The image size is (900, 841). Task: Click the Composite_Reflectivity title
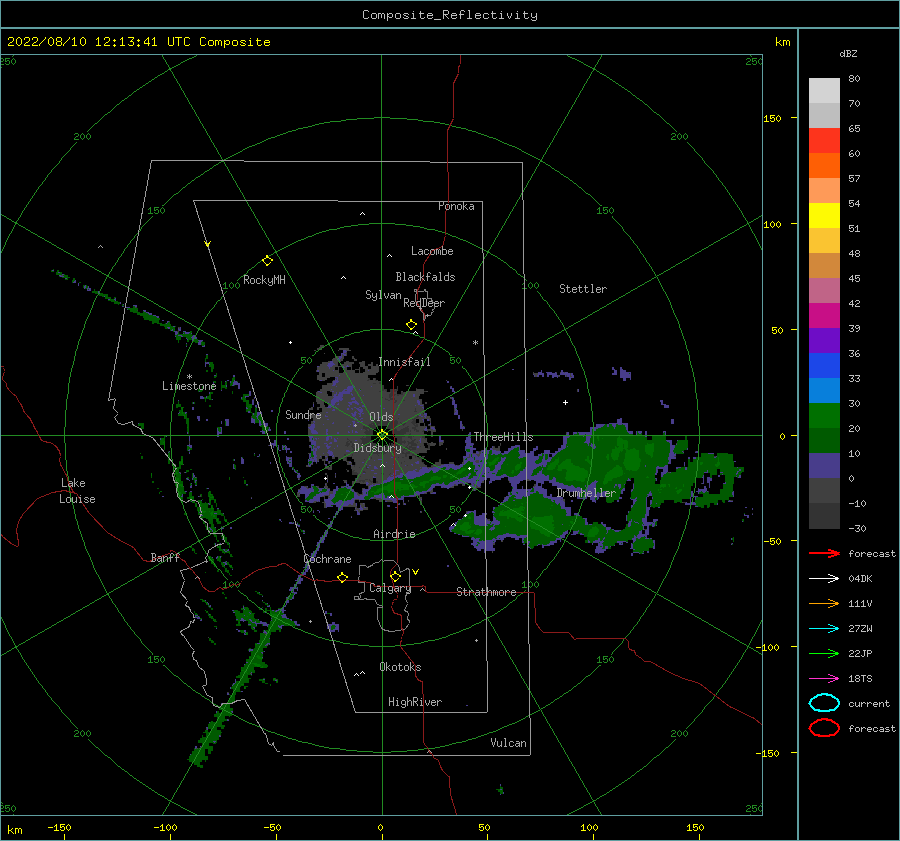pyautogui.click(x=450, y=15)
